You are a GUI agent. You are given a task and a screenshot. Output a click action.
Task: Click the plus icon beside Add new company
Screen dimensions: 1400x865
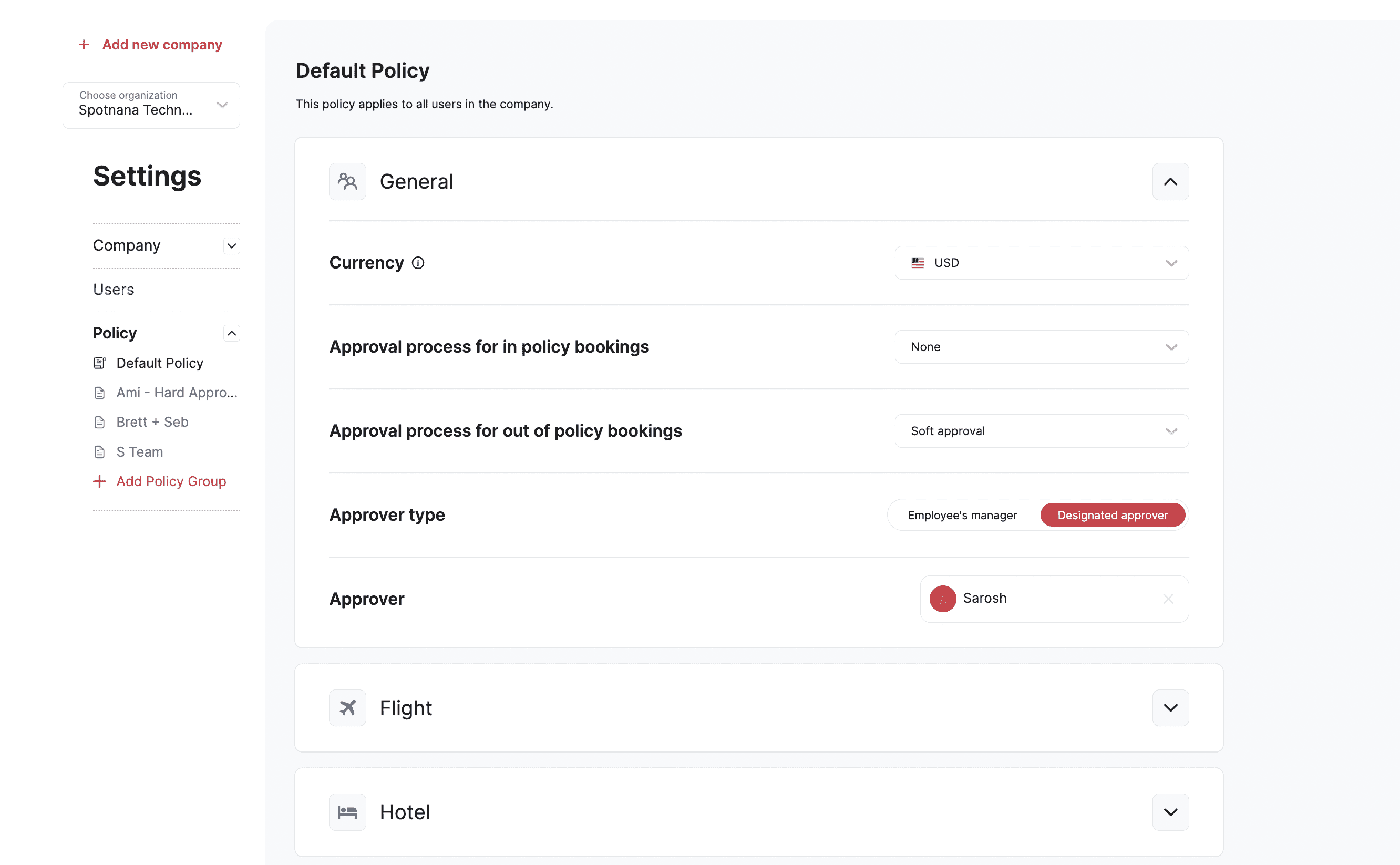84,45
